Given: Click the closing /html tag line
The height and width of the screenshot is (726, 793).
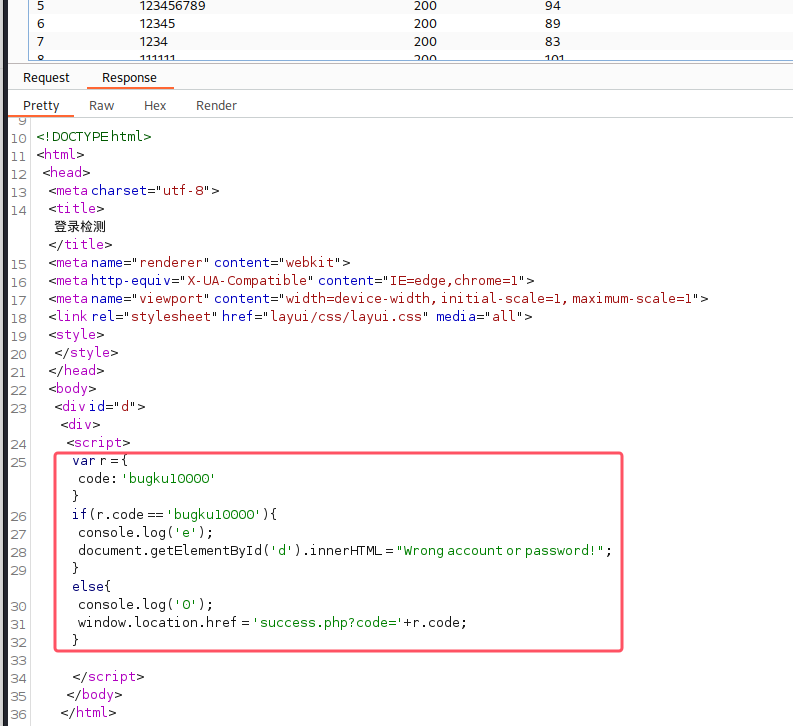Looking at the screenshot, I should tap(89, 713).
